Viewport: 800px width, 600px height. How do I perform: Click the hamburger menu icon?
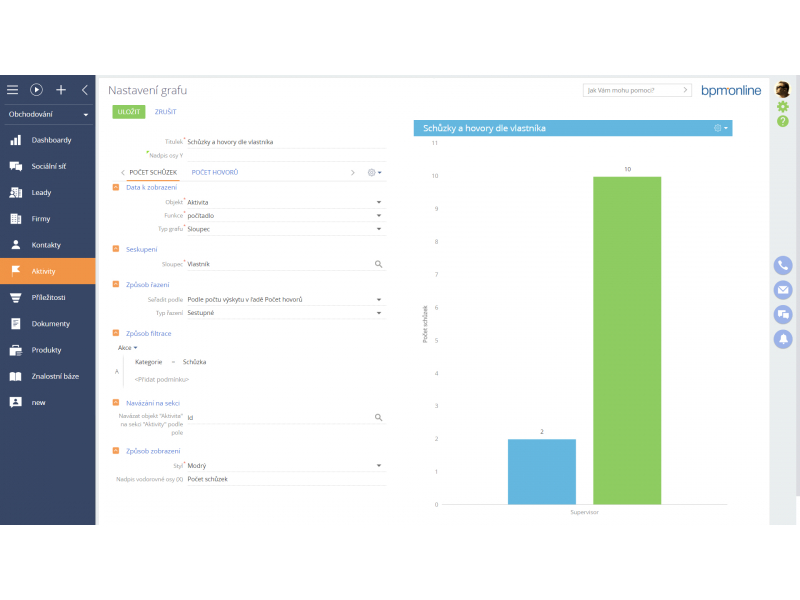(x=13, y=89)
